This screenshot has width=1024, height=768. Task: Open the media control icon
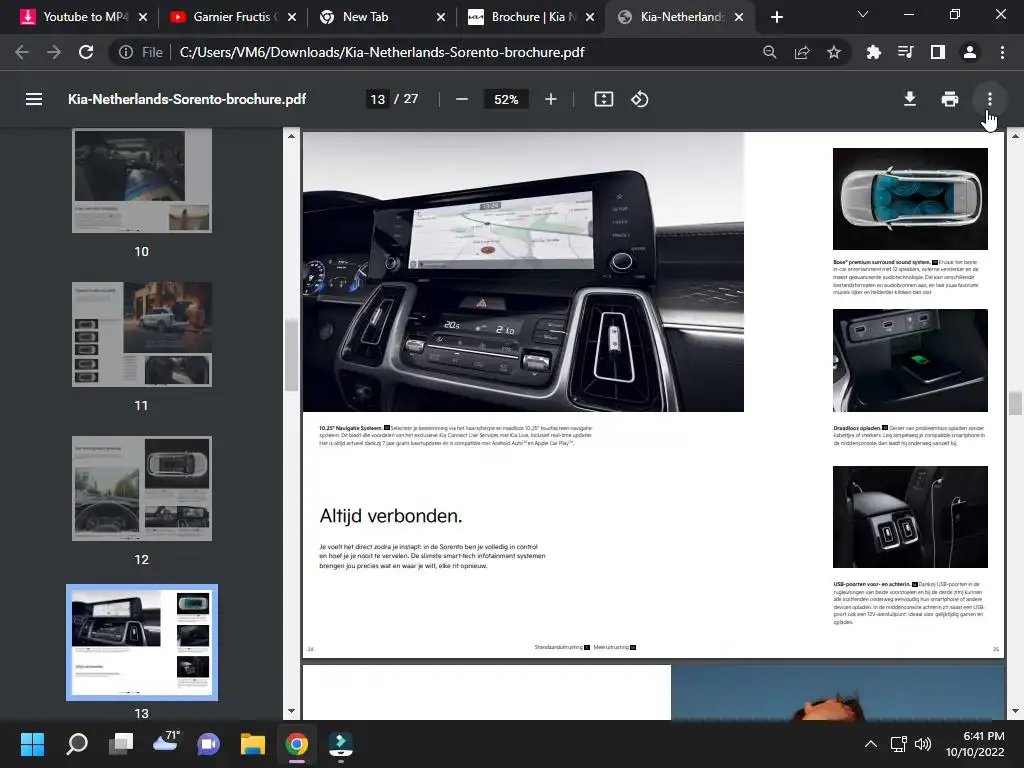click(905, 52)
